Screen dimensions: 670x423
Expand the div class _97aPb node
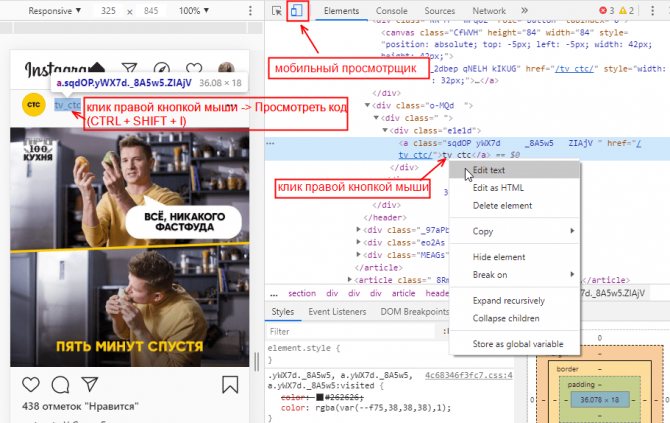tap(358, 230)
